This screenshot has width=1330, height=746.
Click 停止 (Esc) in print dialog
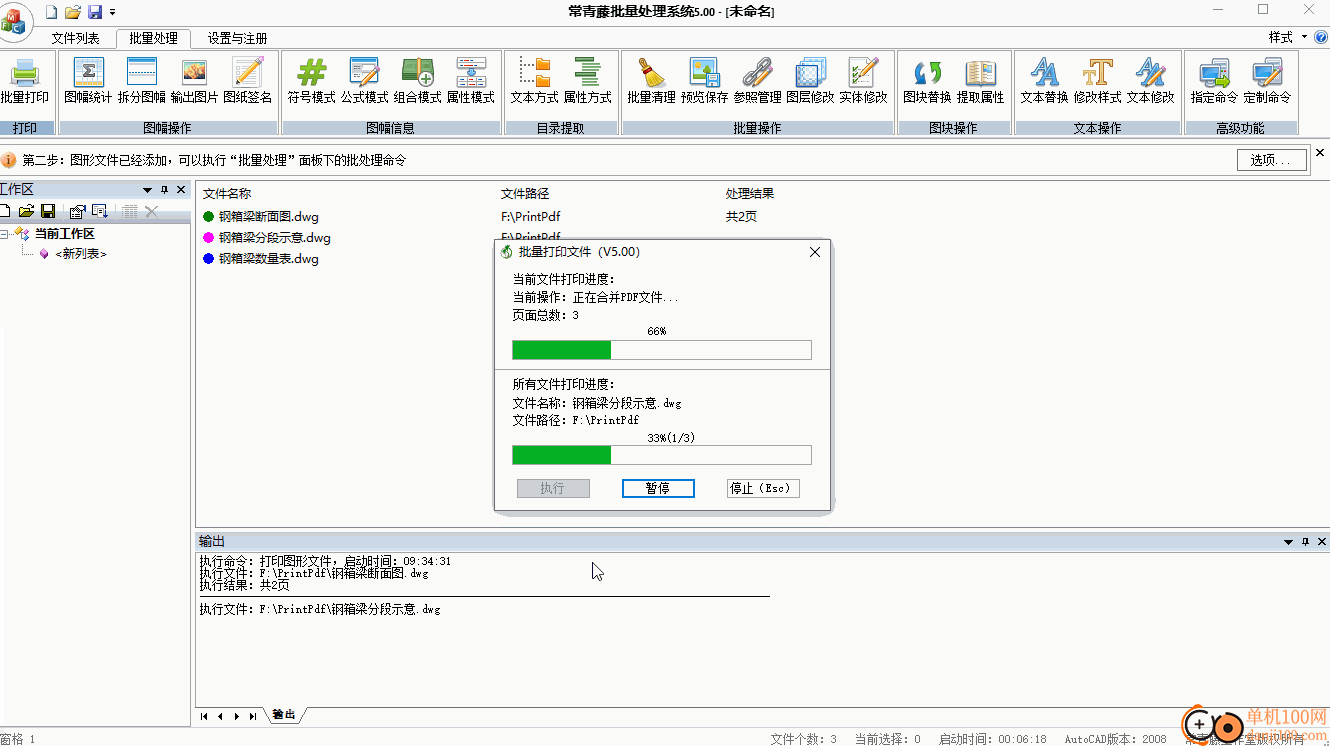[763, 488]
